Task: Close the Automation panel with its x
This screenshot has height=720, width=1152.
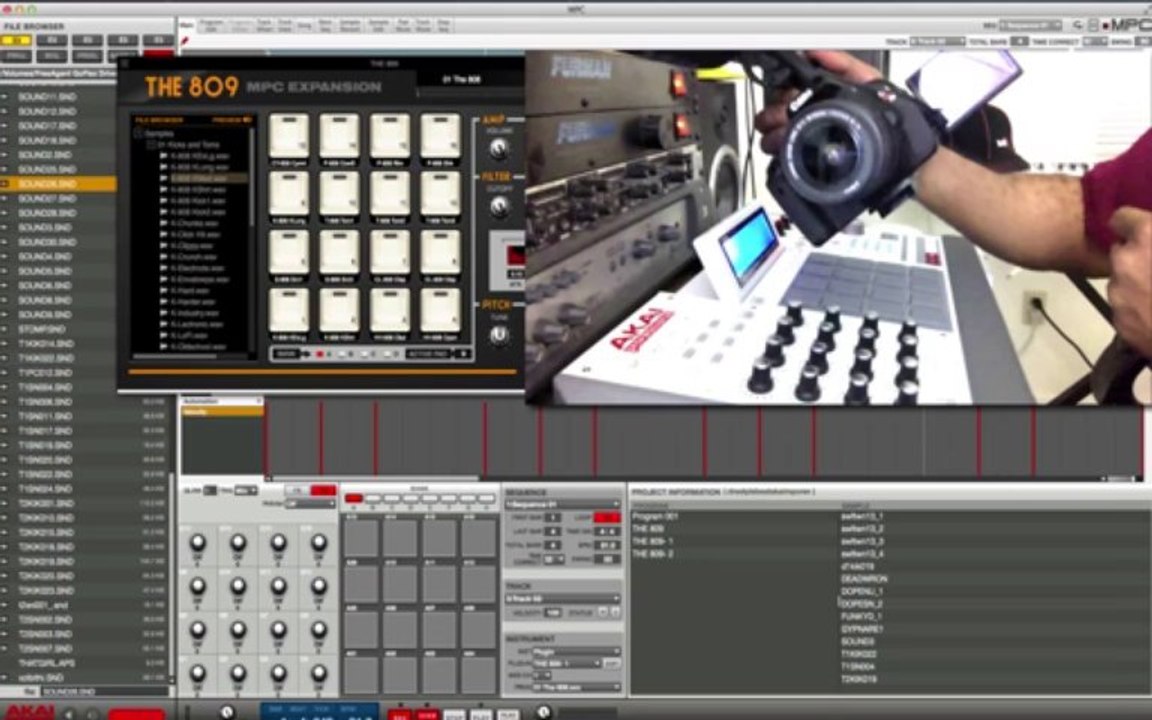Action: (x=259, y=401)
